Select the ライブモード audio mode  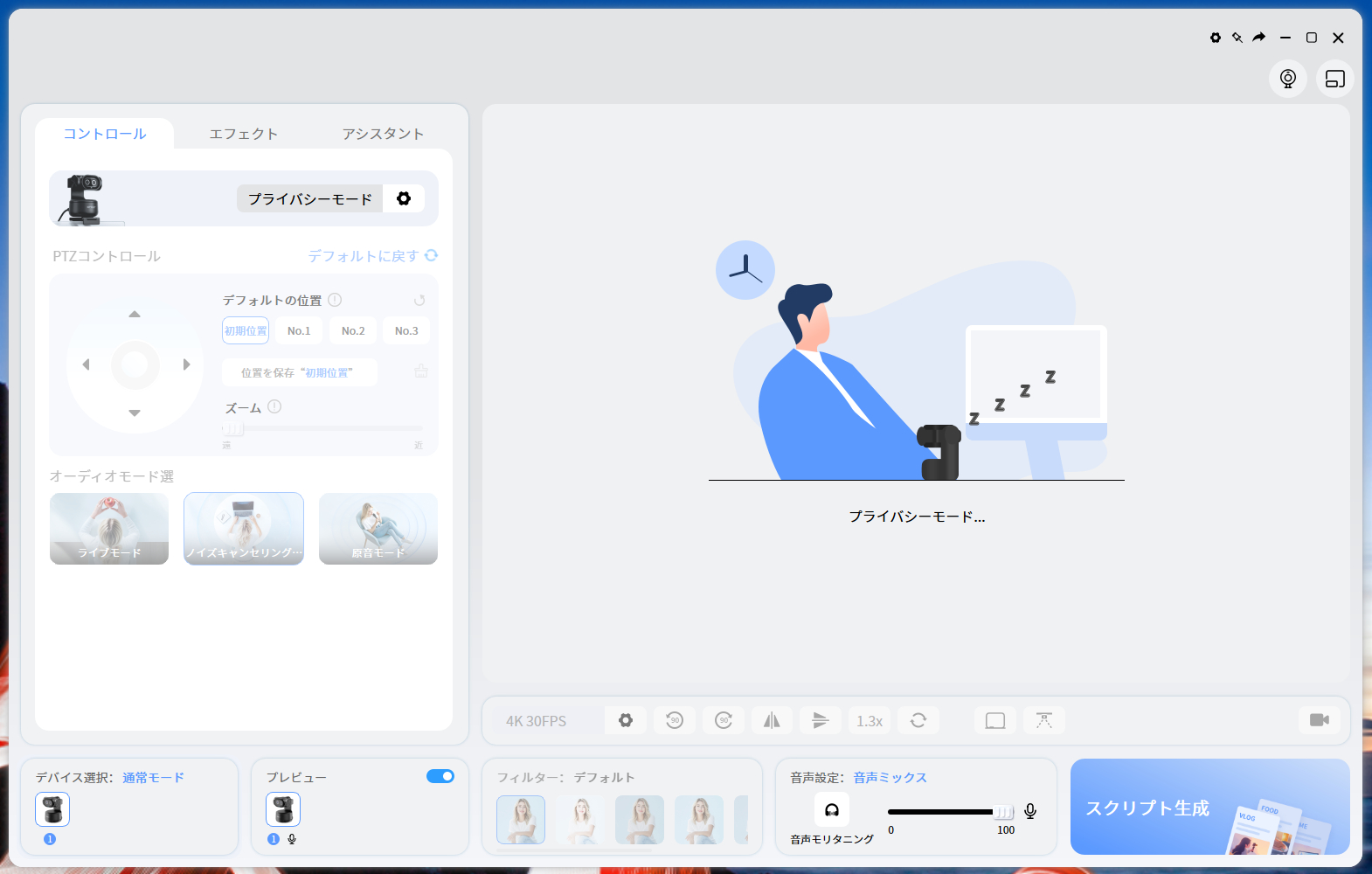pyautogui.click(x=109, y=529)
